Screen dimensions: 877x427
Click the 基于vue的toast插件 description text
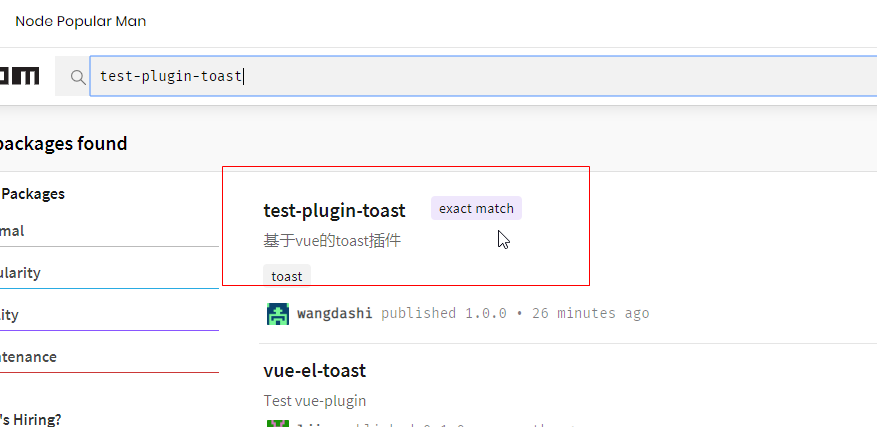point(332,241)
